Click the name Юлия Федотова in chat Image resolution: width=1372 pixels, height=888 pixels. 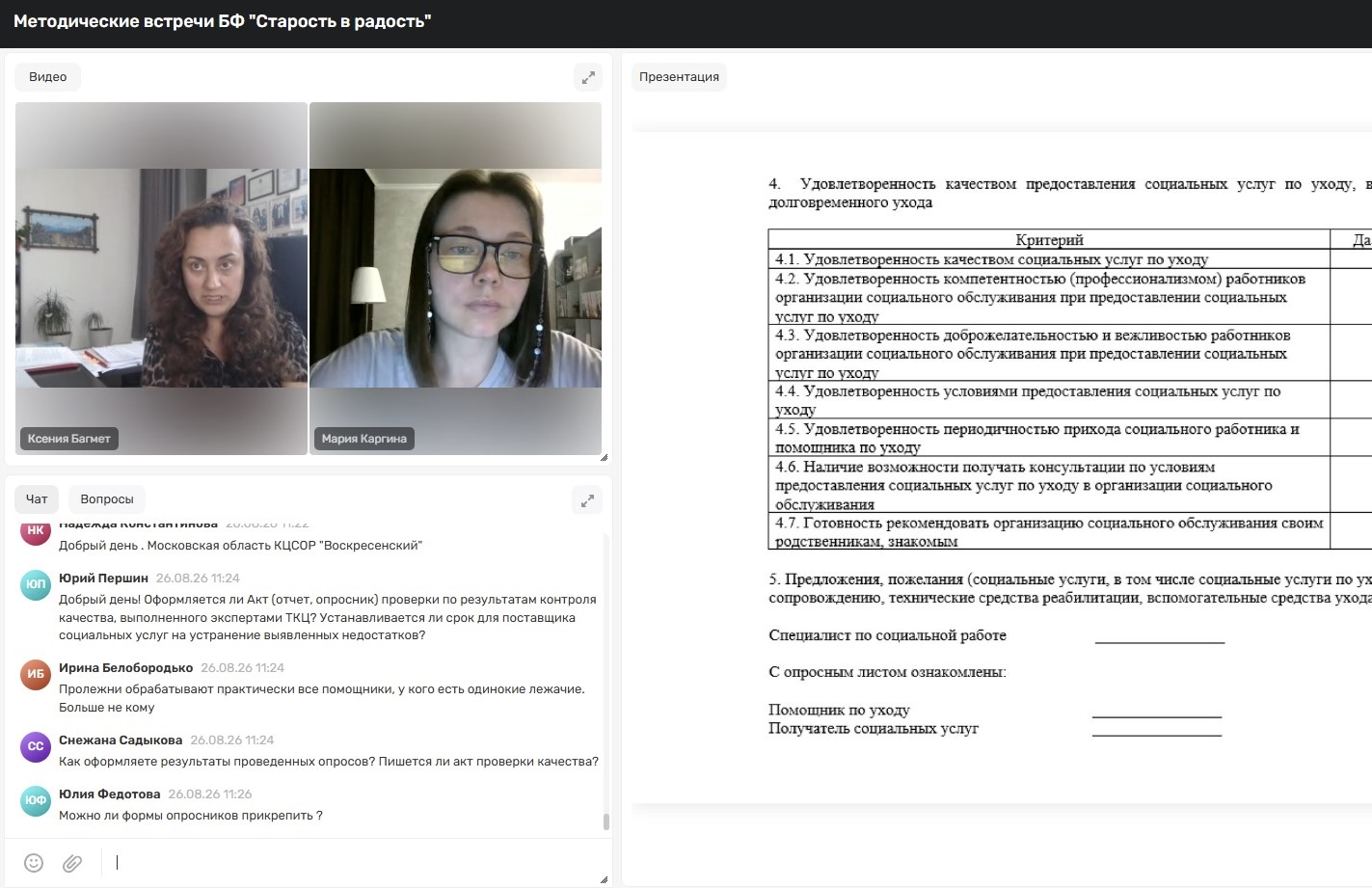click(109, 794)
